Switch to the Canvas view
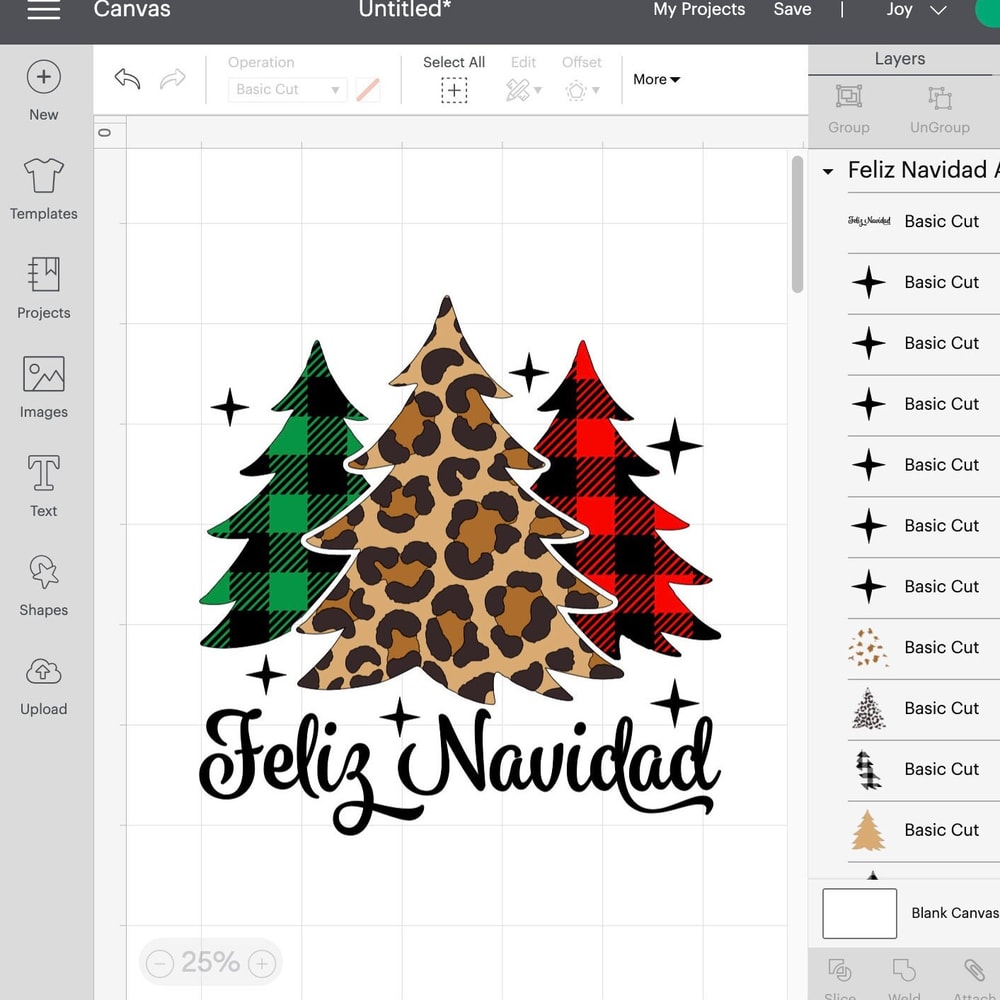1000x1000 pixels. (131, 10)
